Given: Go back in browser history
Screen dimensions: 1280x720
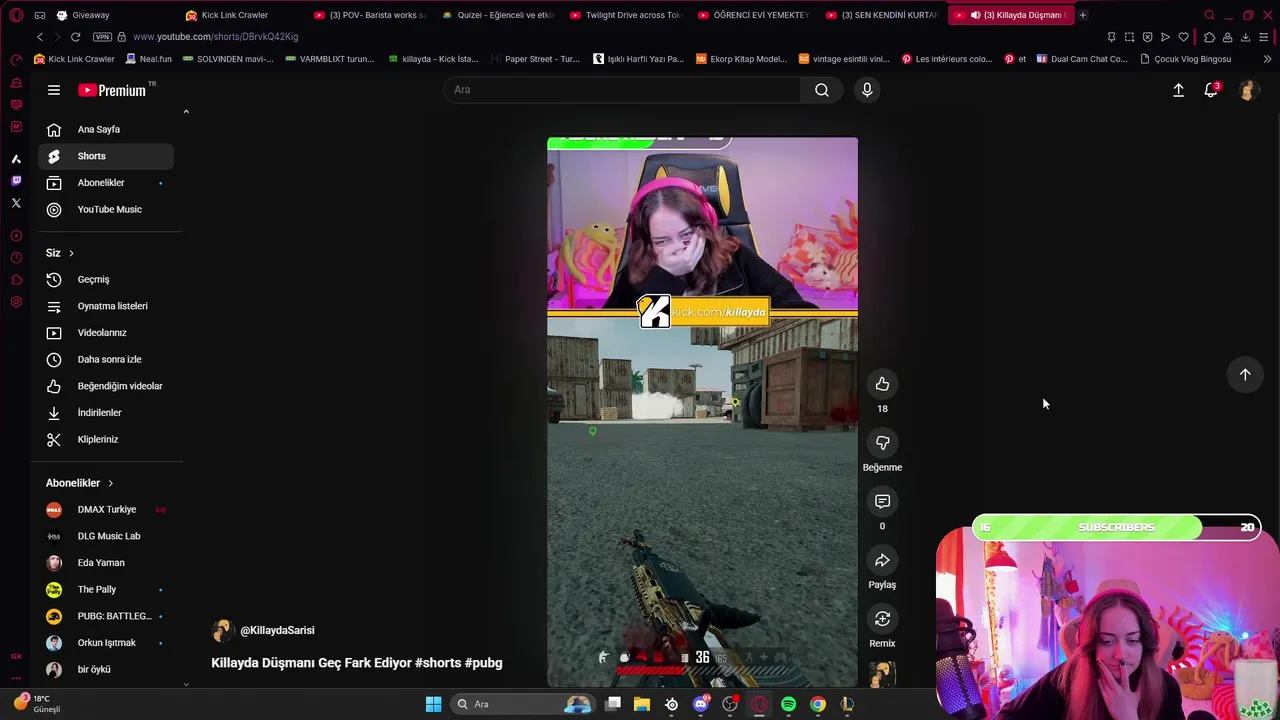Looking at the screenshot, I should (x=40, y=37).
